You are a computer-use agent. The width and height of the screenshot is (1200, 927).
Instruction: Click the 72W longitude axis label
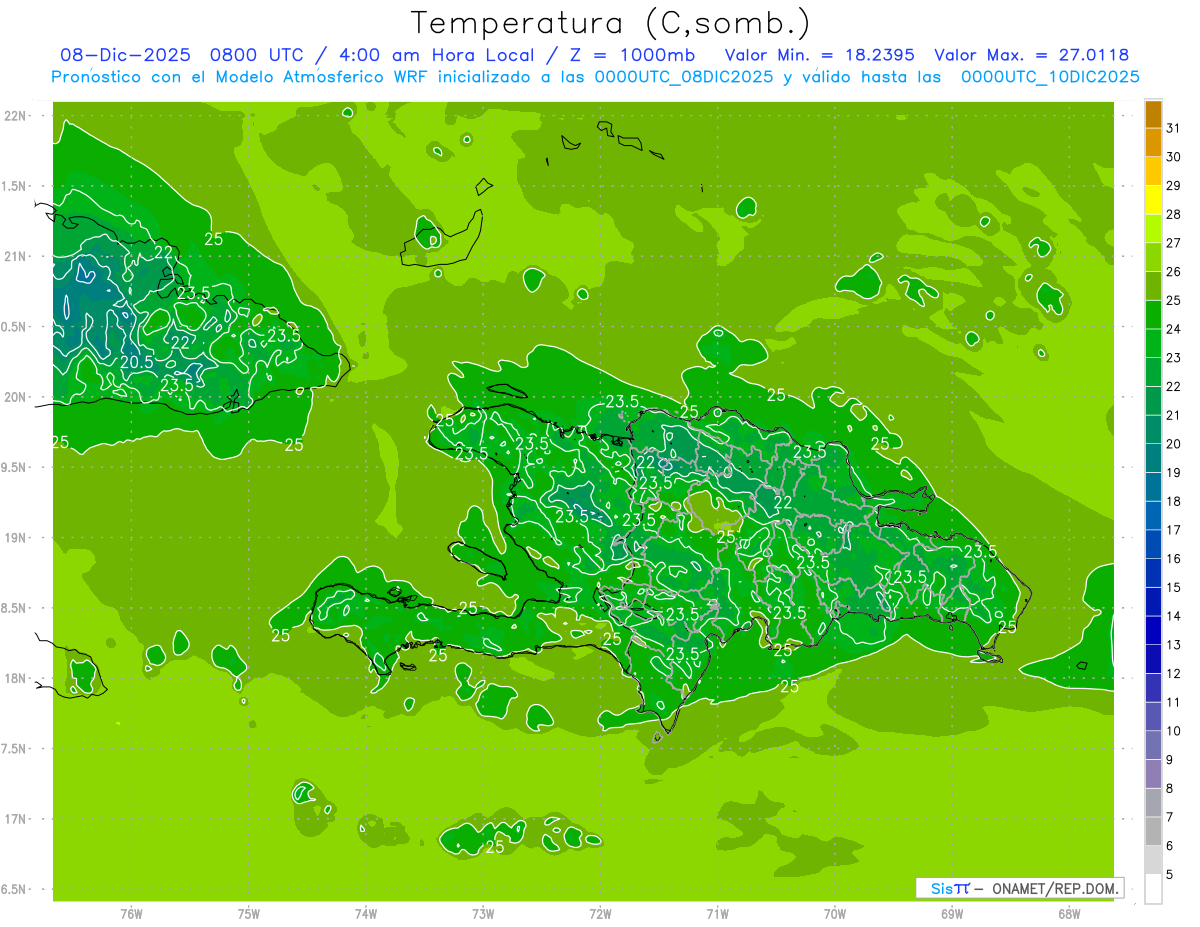tap(600, 914)
